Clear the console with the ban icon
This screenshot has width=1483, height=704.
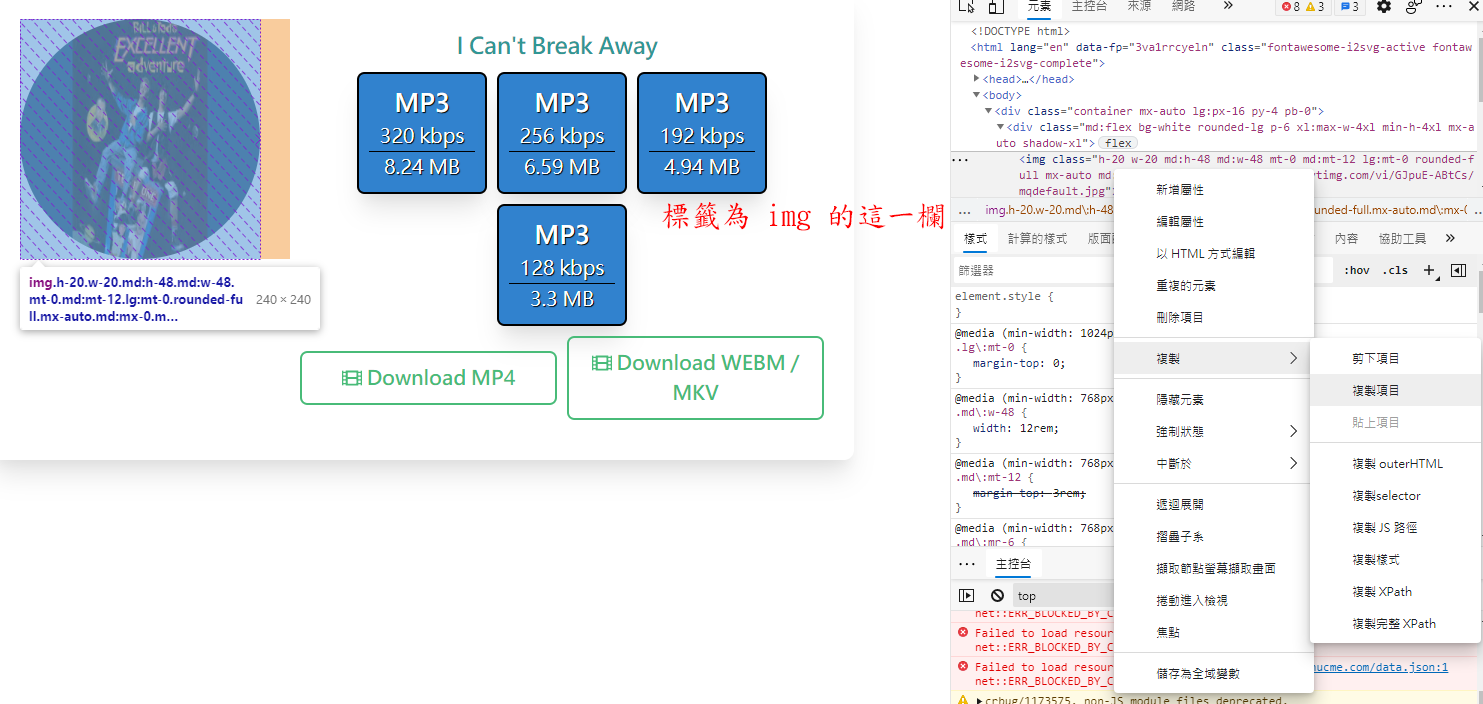point(997,595)
